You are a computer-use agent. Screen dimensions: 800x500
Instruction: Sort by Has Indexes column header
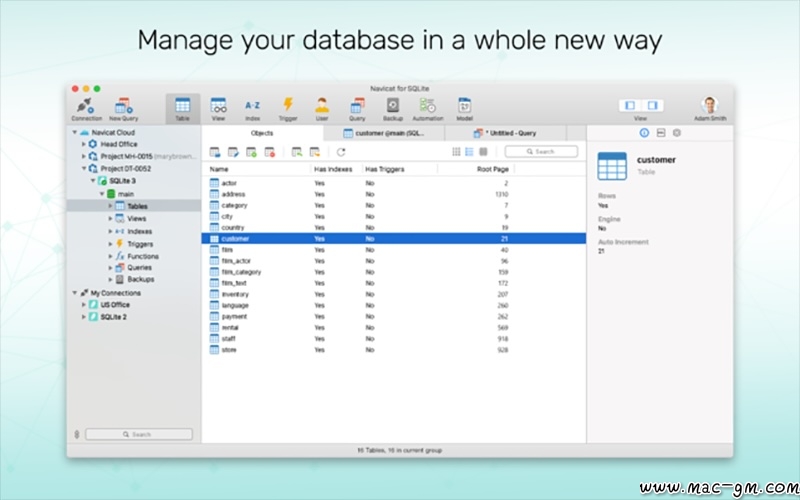[336, 169]
